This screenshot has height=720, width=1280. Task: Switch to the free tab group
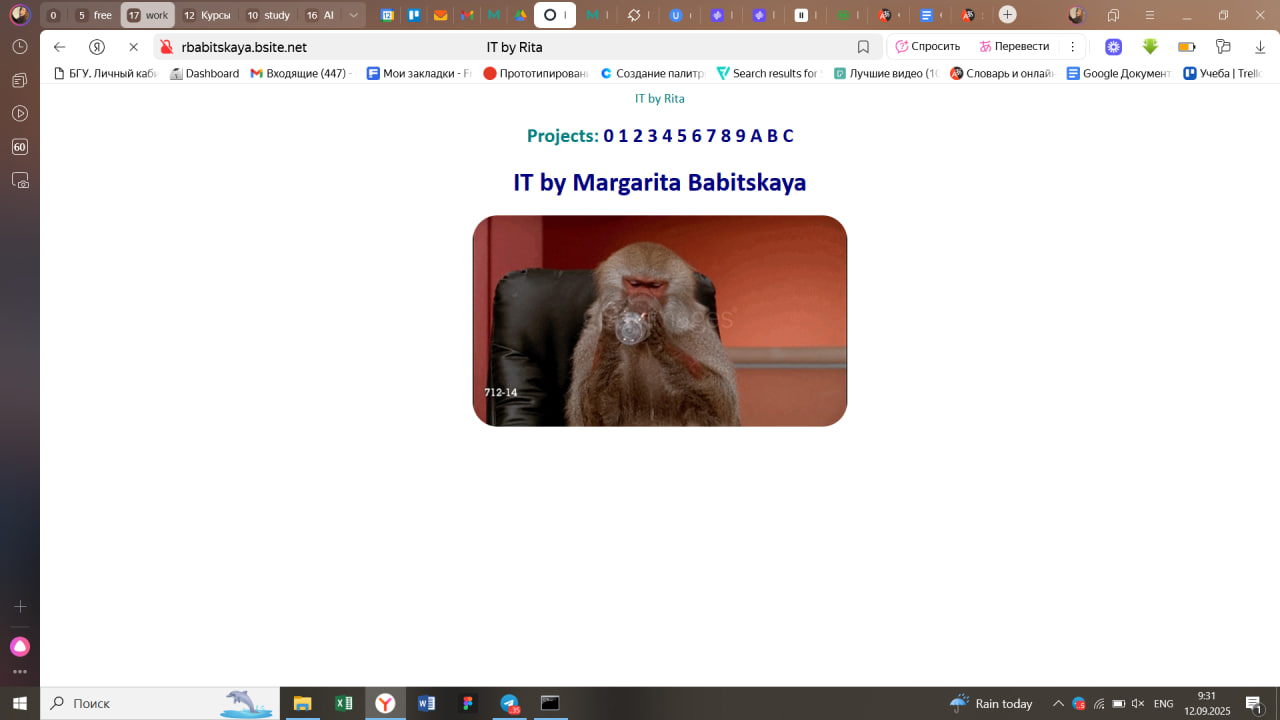point(95,14)
